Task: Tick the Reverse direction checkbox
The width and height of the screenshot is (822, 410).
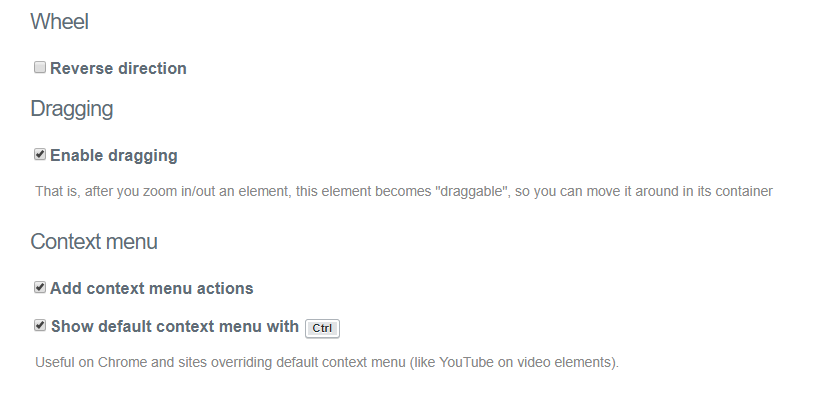Action: (x=40, y=67)
